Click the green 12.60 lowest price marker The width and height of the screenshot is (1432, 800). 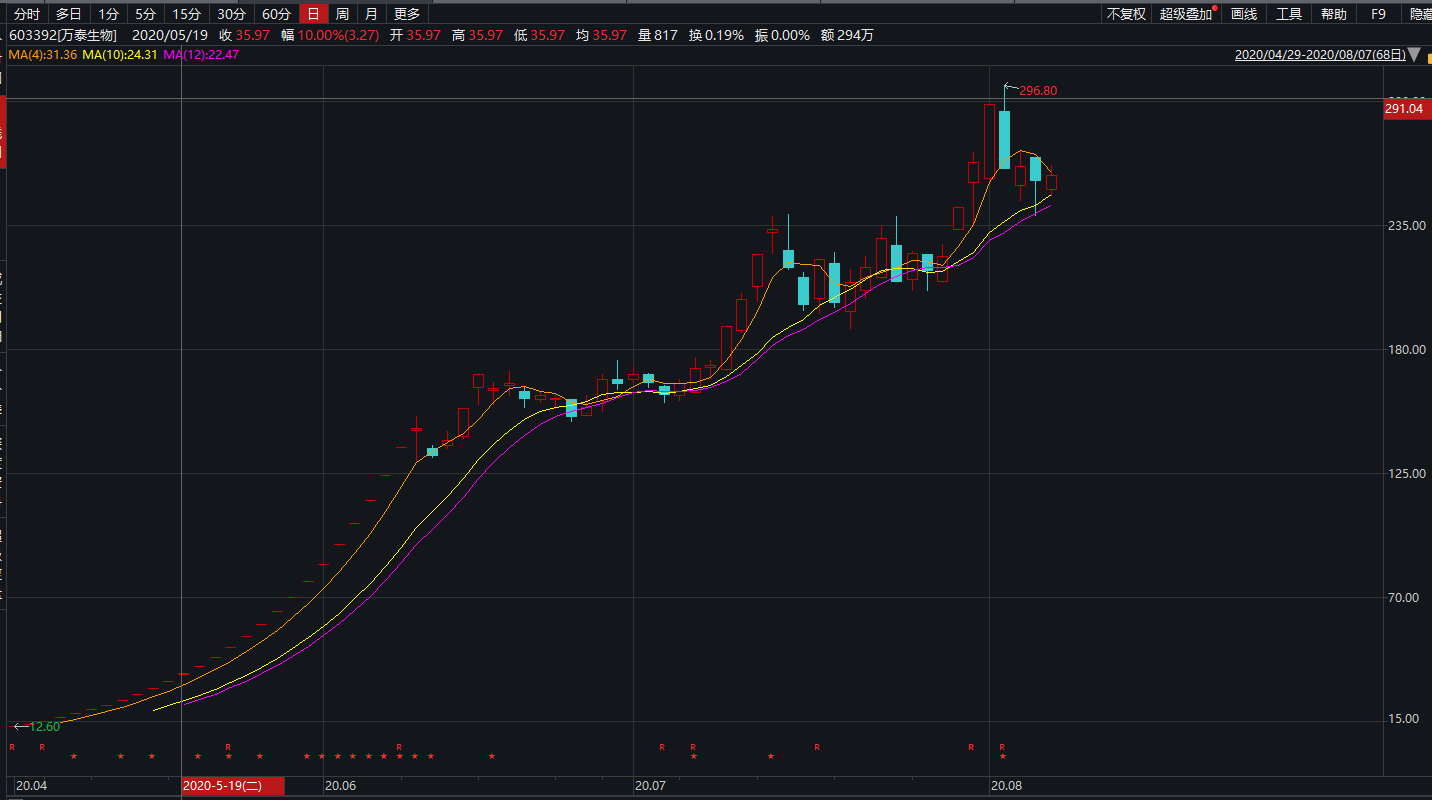coord(44,727)
